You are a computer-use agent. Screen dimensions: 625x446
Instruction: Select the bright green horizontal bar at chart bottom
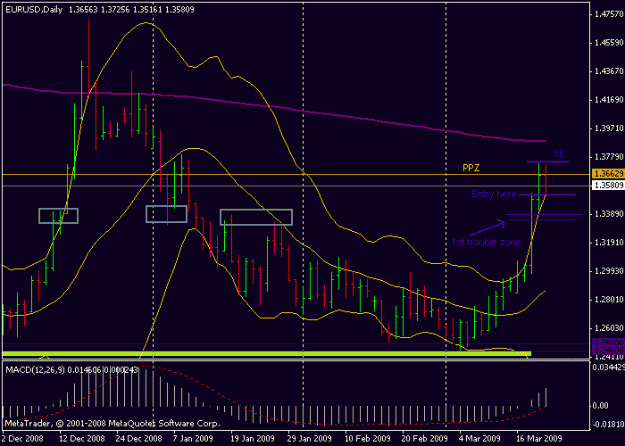267,354
